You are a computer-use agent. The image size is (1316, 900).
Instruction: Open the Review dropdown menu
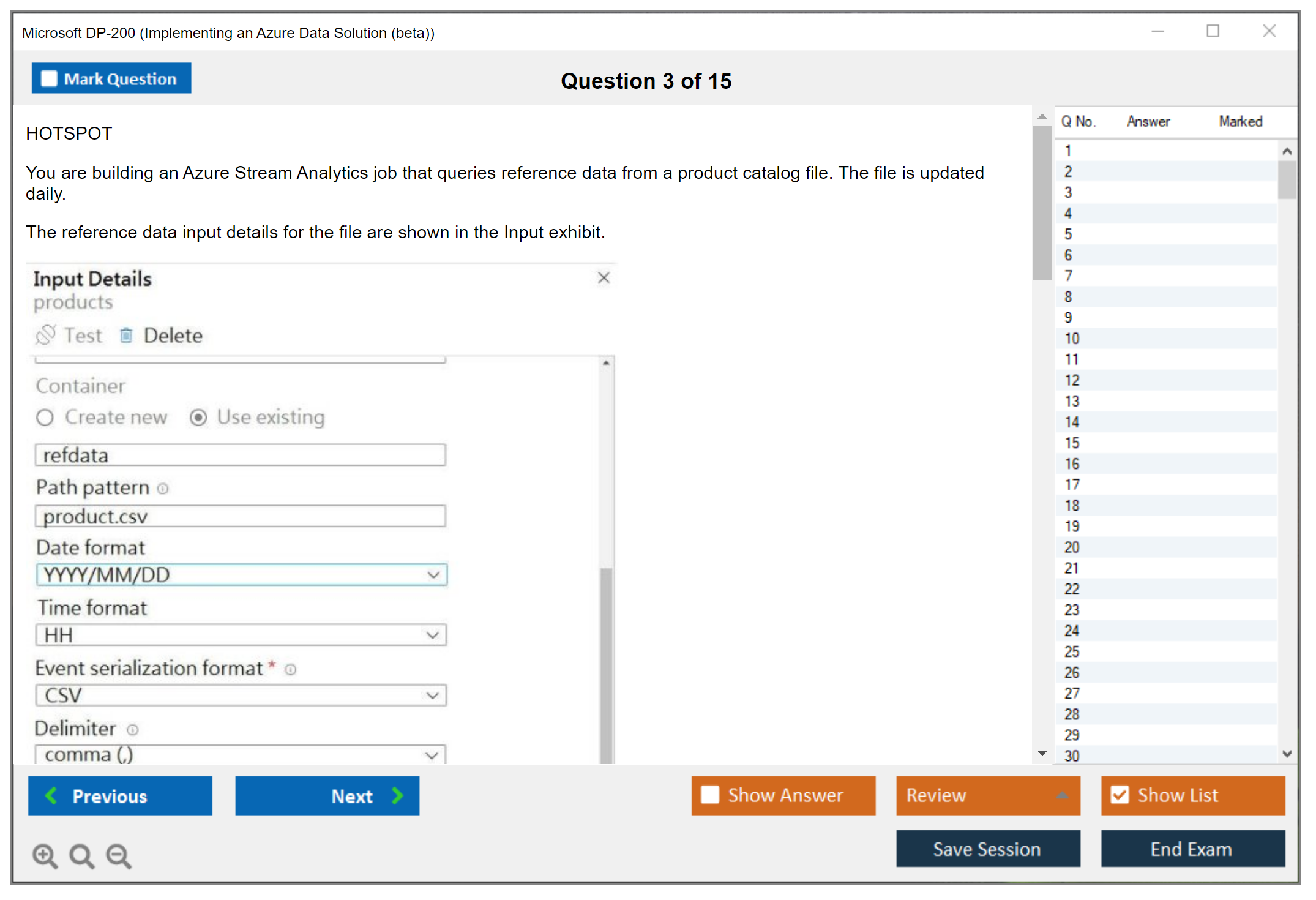pos(1061,795)
